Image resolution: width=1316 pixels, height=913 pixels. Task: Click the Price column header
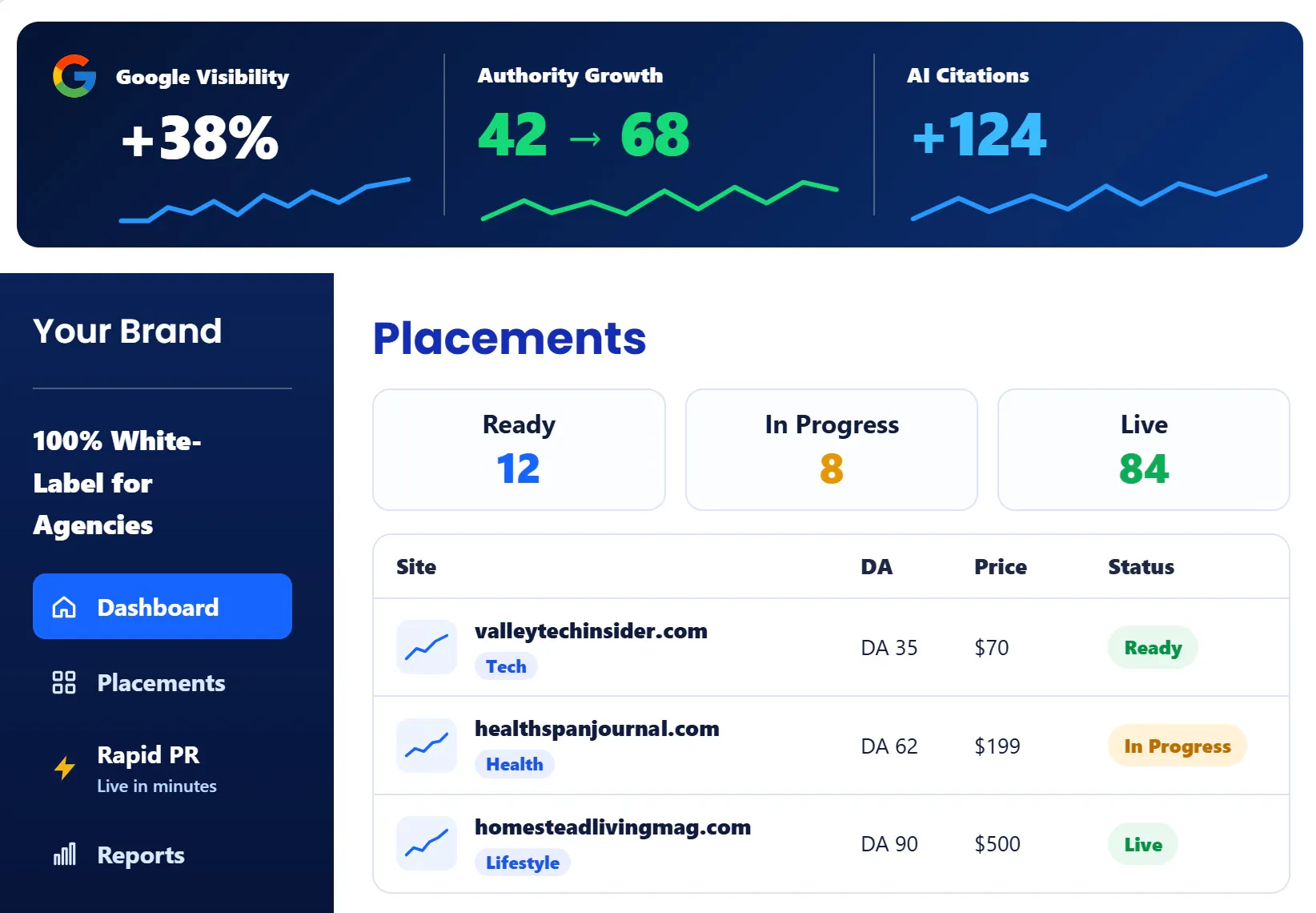pyautogui.click(x=1001, y=567)
